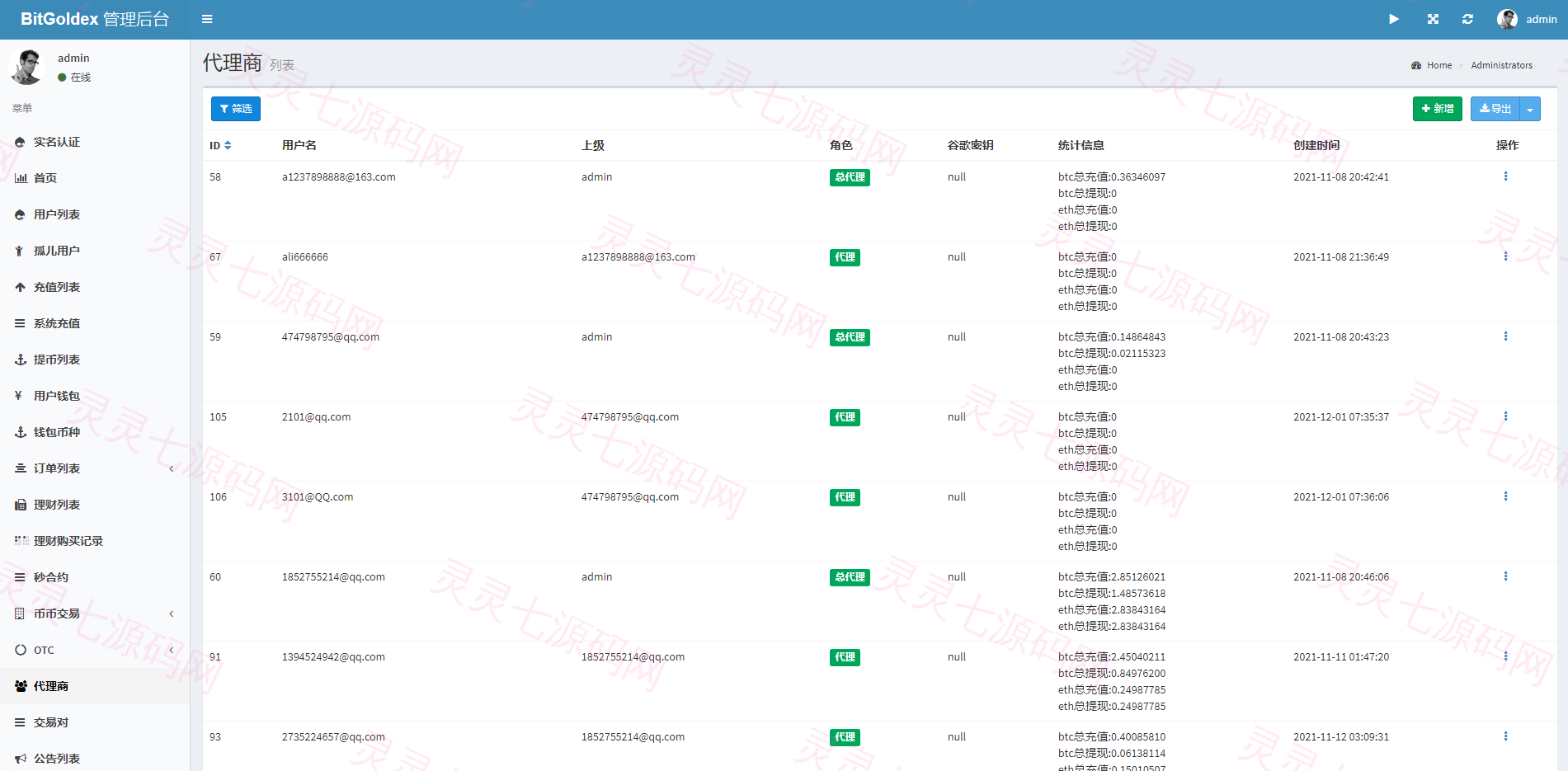The height and width of the screenshot is (771, 1568).
Task: Open 提币列表 sidebar item
Action: (x=95, y=360)
